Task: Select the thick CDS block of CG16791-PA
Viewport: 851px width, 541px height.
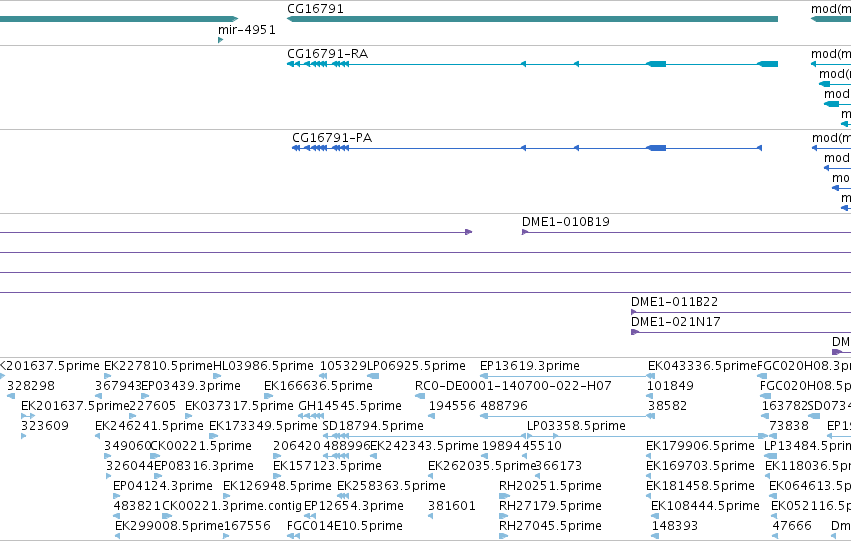Action: click(x=656, y=148)
